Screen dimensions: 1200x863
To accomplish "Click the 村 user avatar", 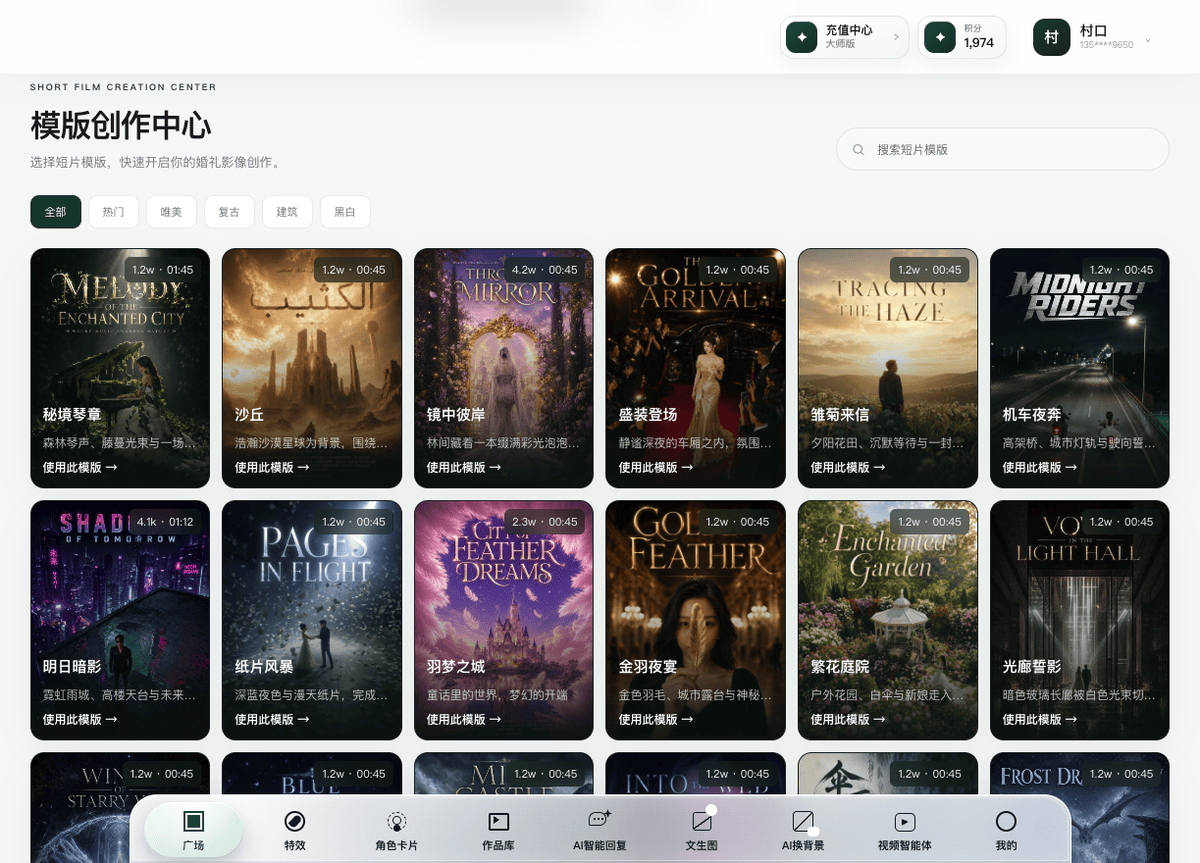I will [1051, 38].
